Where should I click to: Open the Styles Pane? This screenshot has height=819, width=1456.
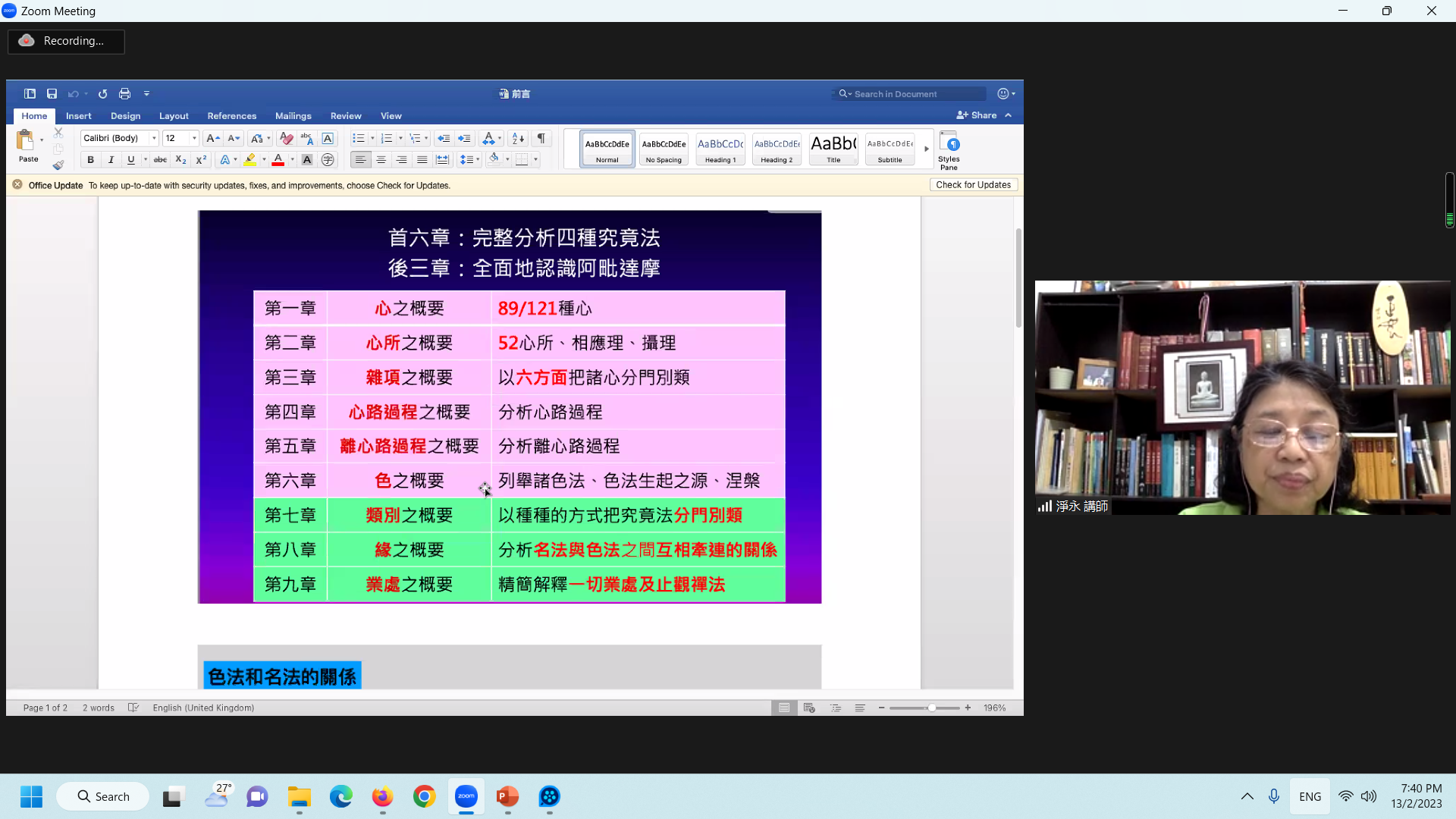click(x=949, y=149)
